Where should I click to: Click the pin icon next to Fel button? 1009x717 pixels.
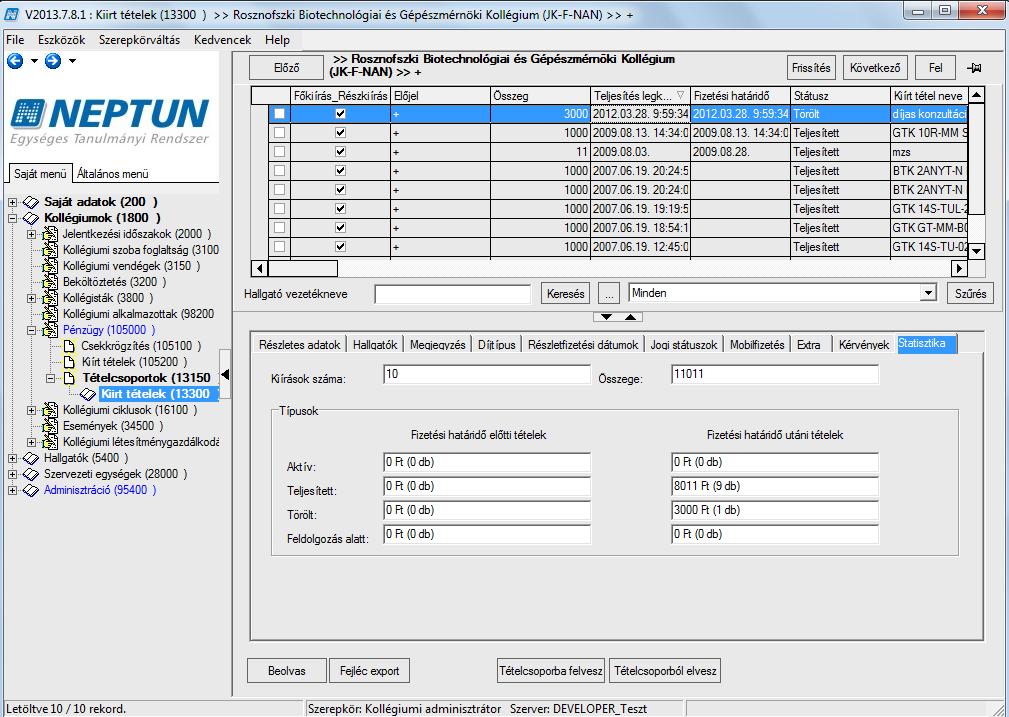pyautogui.click(x=974, y=68)
